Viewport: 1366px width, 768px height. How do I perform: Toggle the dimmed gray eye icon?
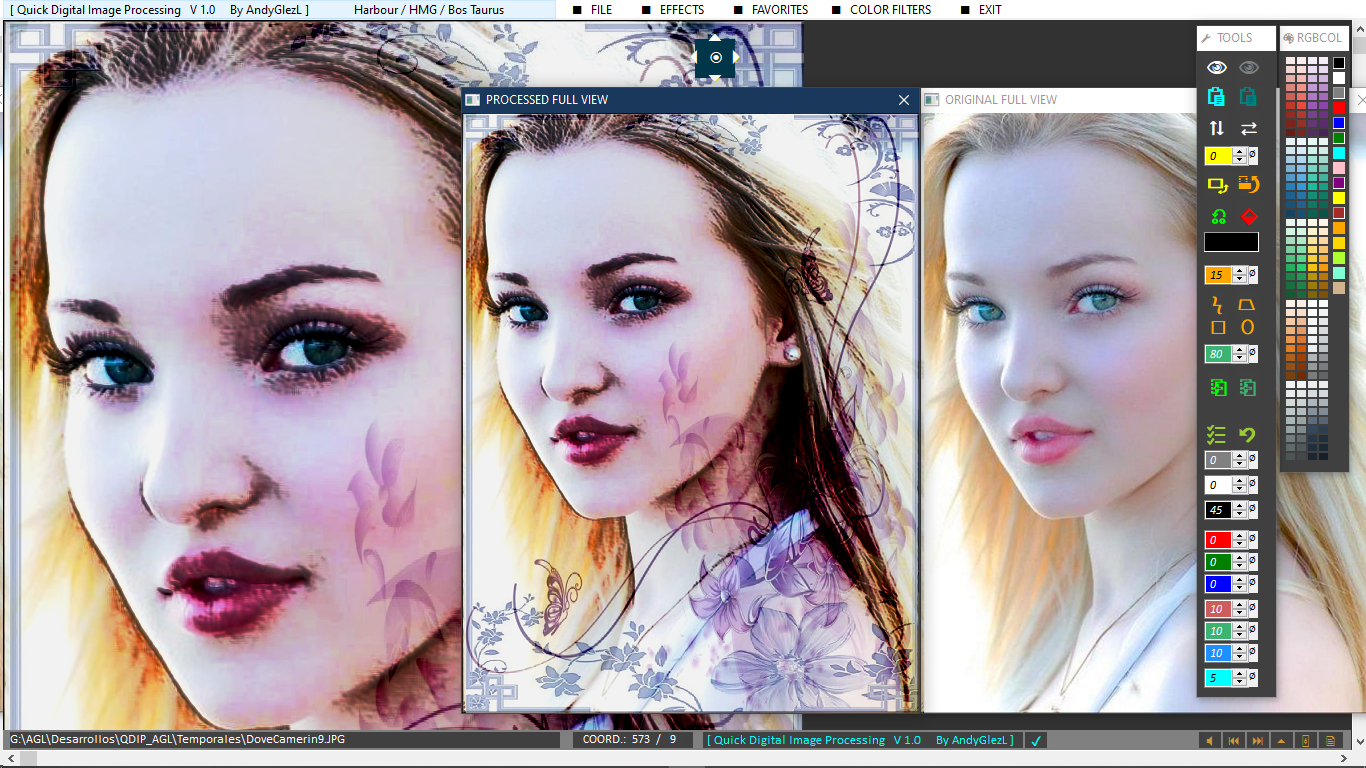coord(1249,68)
